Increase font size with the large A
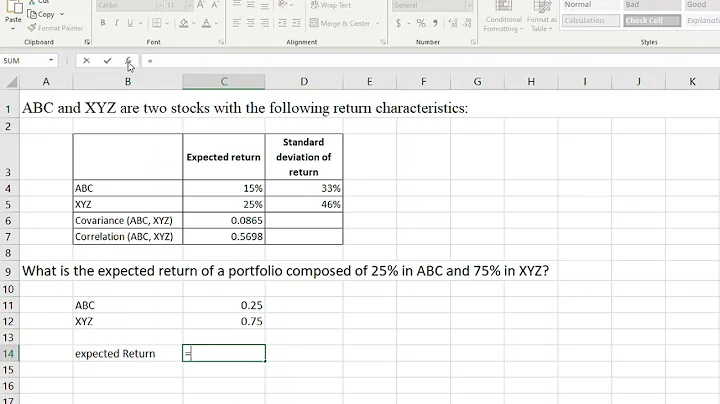Image resolution: width=720 pixels, height=404 pixels. pyautogui.click(x=201, y=5)
